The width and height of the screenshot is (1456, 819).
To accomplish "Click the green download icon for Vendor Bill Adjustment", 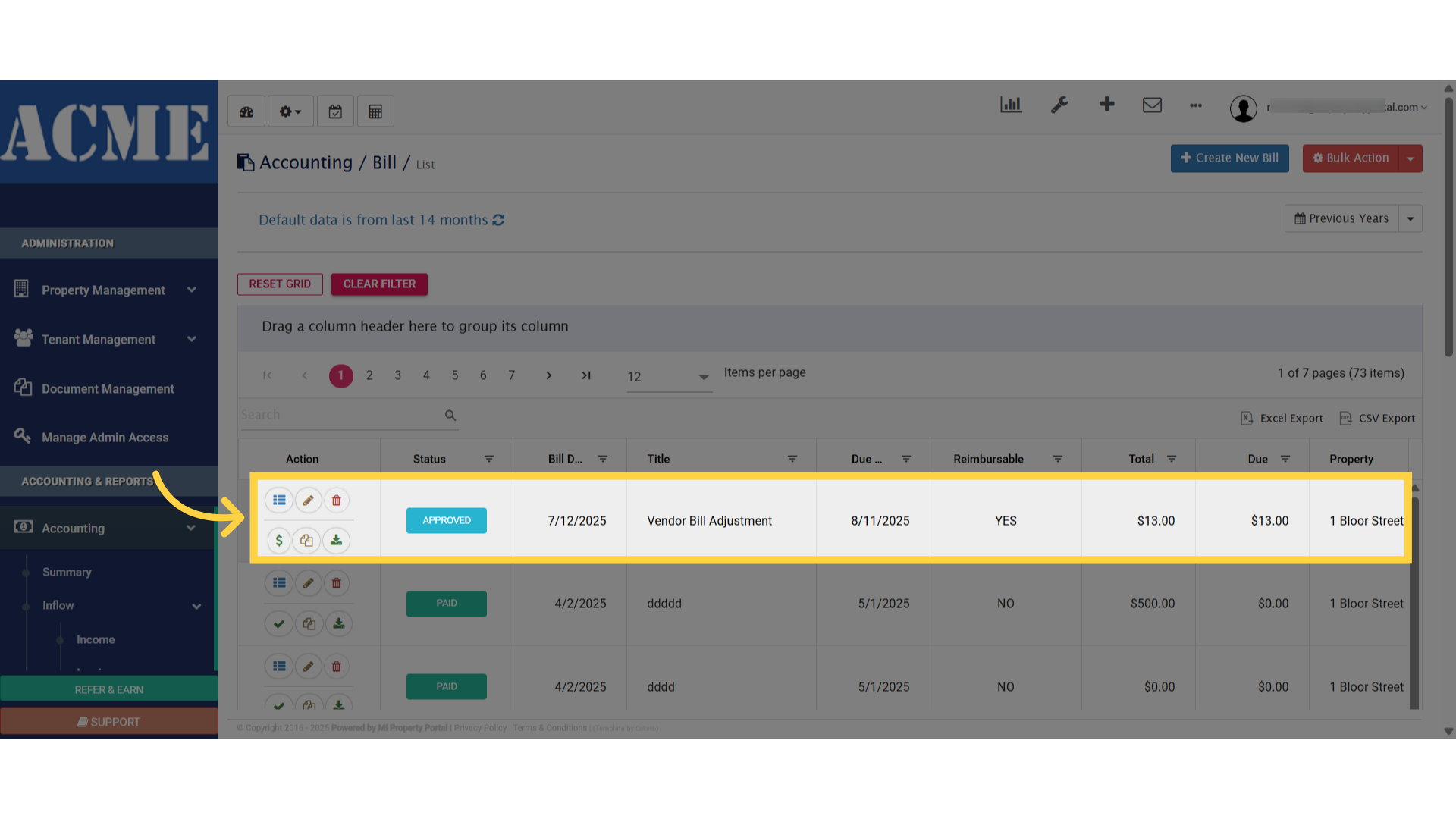I will [336, 541].
